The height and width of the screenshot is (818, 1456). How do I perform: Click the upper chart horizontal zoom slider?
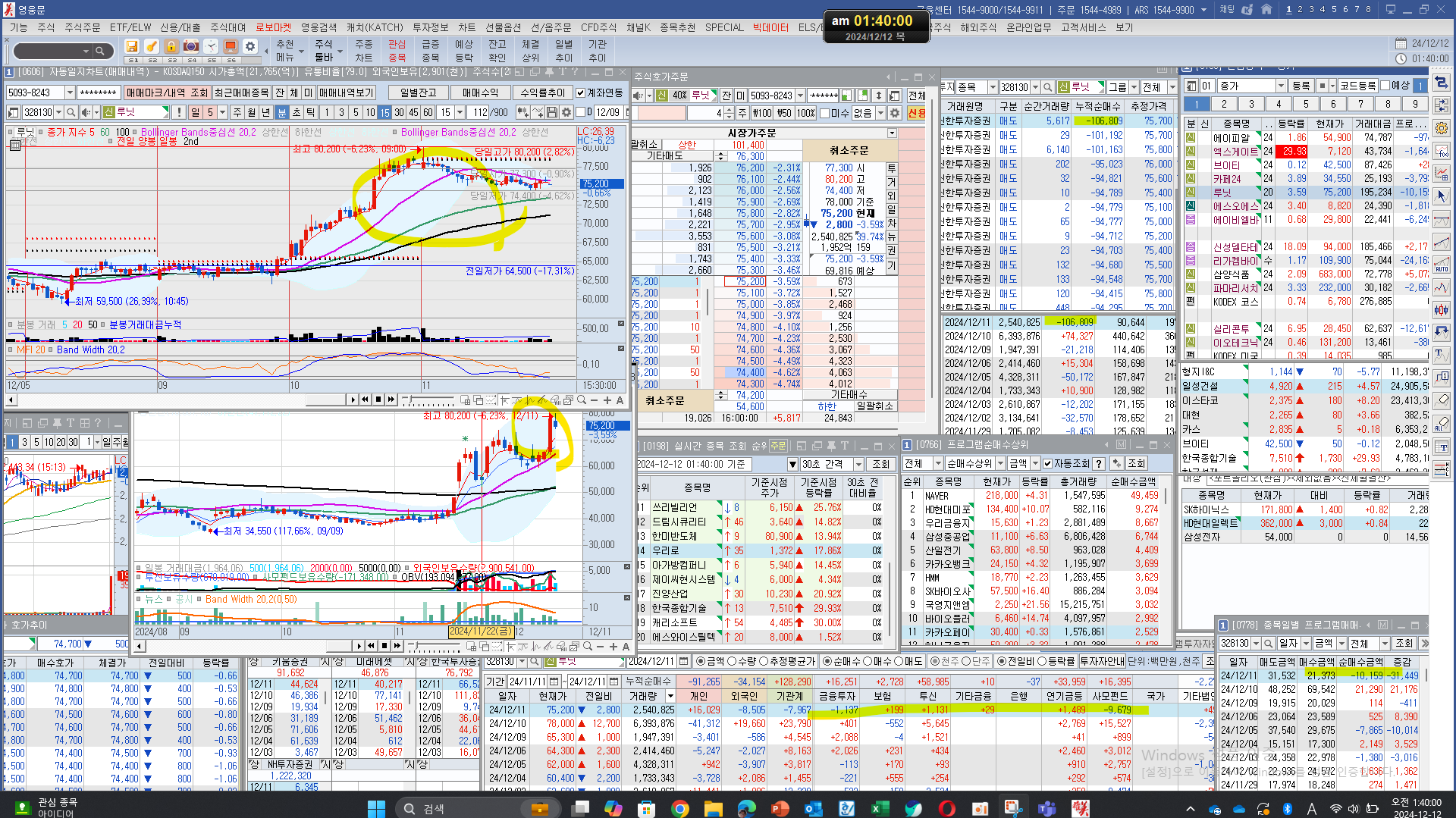429,400
